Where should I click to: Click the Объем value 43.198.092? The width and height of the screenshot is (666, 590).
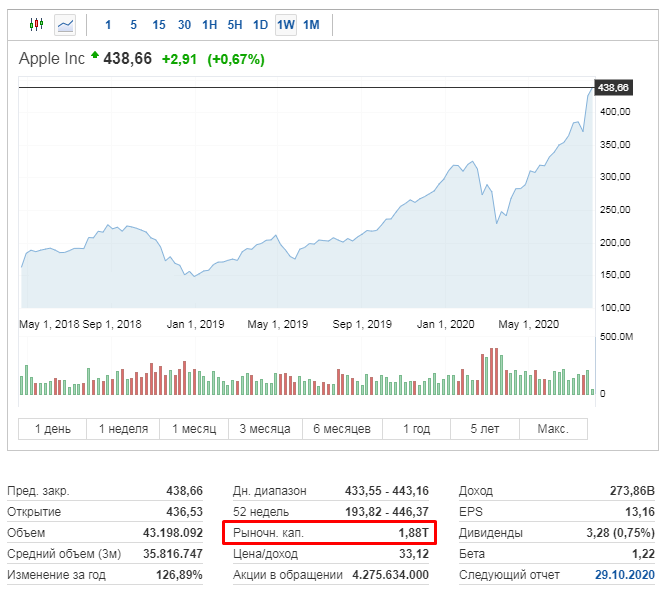tap(173, 533)
